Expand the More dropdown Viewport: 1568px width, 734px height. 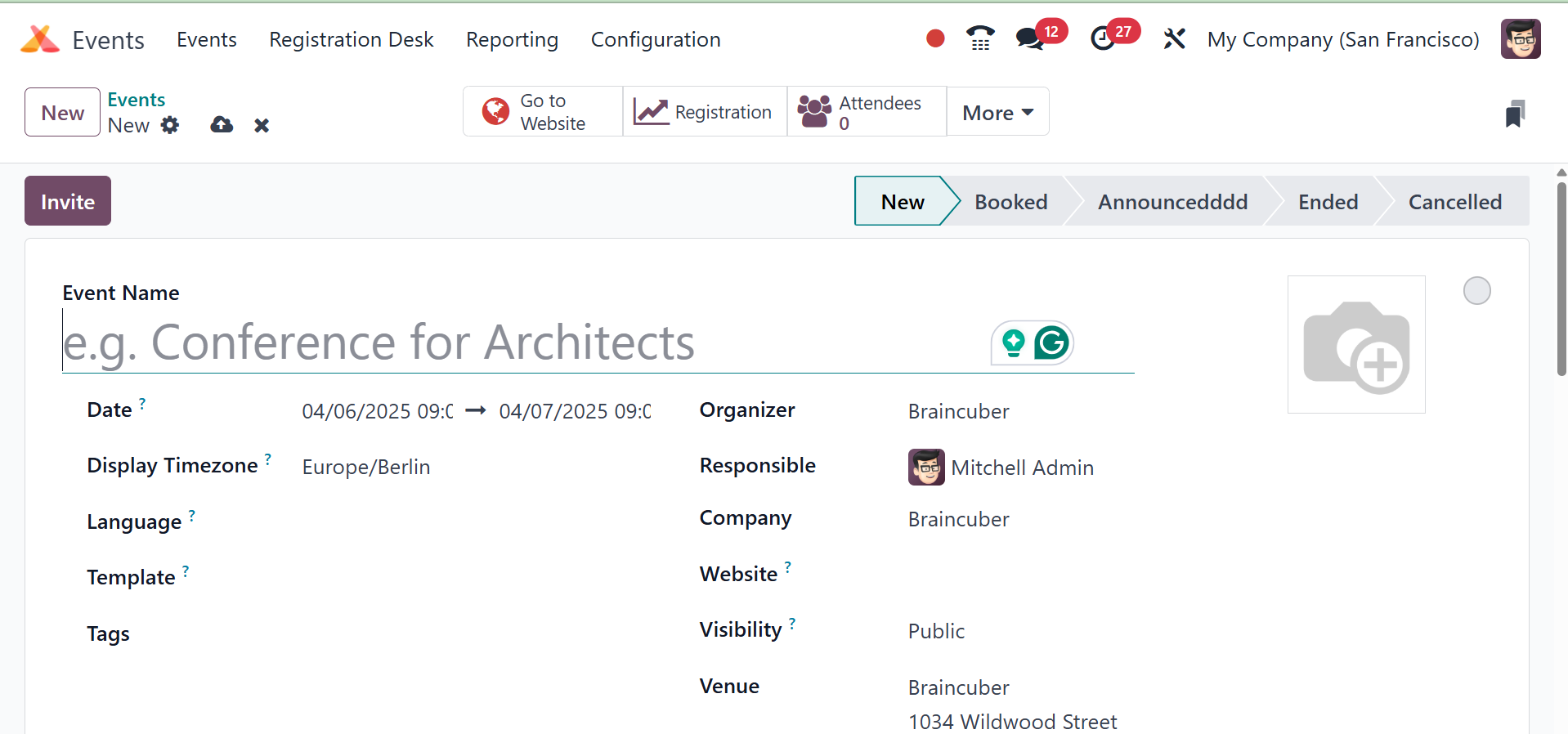[x=997, y=113]
